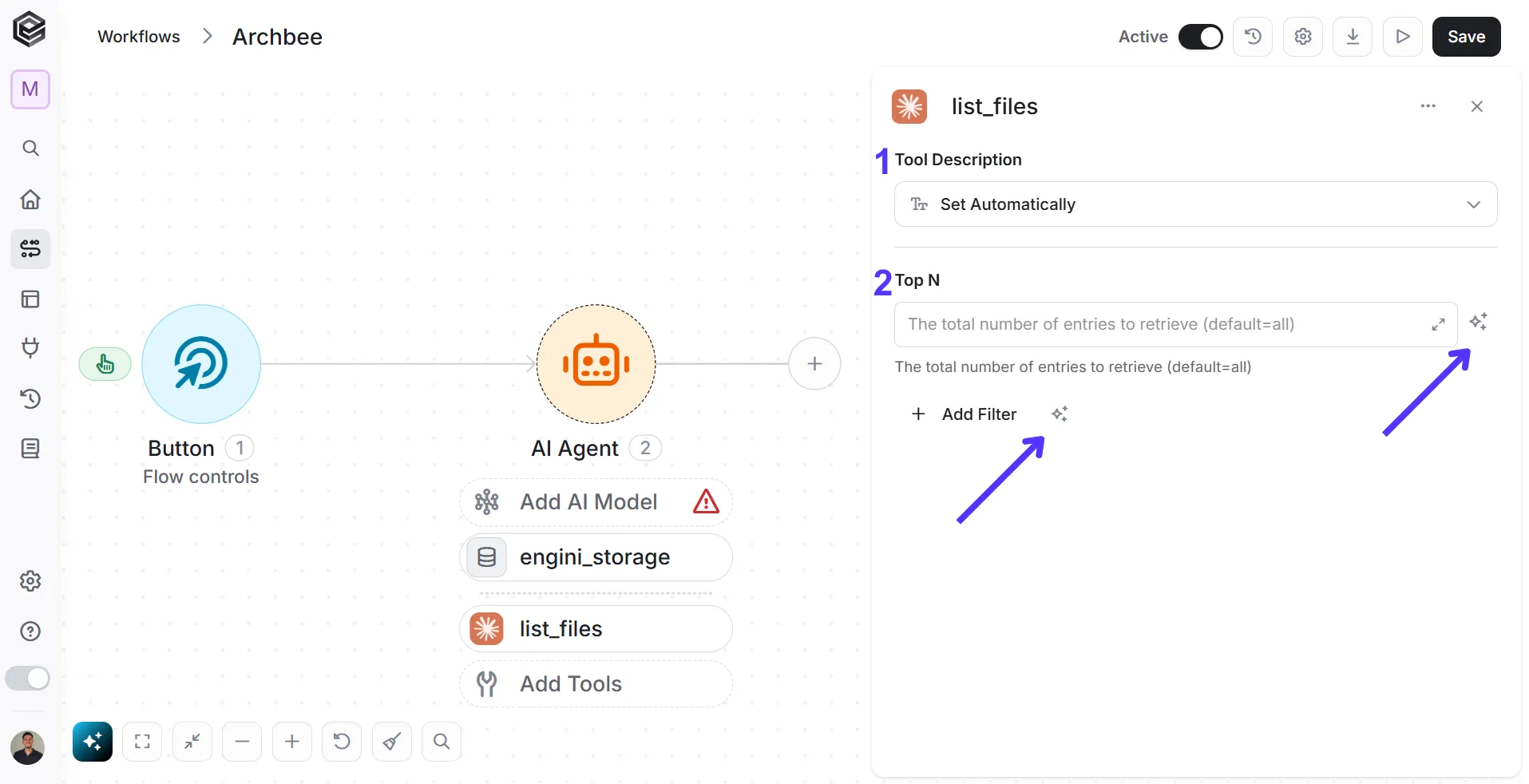Expand the Top N field editor

[x=1438, y=324]
